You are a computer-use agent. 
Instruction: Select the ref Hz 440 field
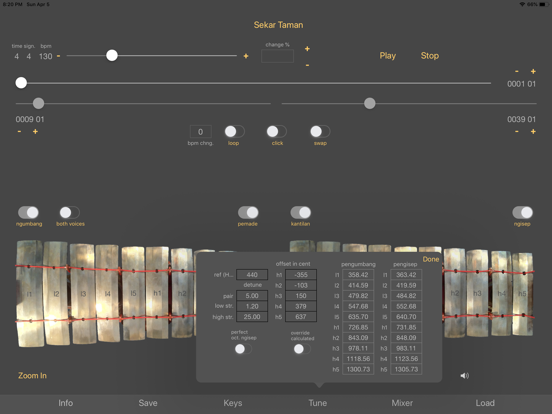[x=252, y=275]
